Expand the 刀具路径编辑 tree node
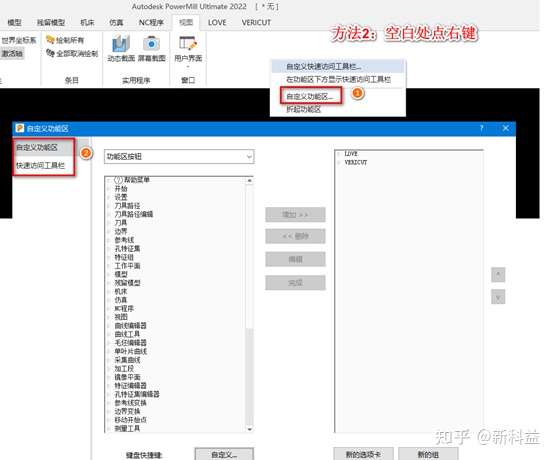This screenshot has width=554, height=460. click(x=109, y=214)
